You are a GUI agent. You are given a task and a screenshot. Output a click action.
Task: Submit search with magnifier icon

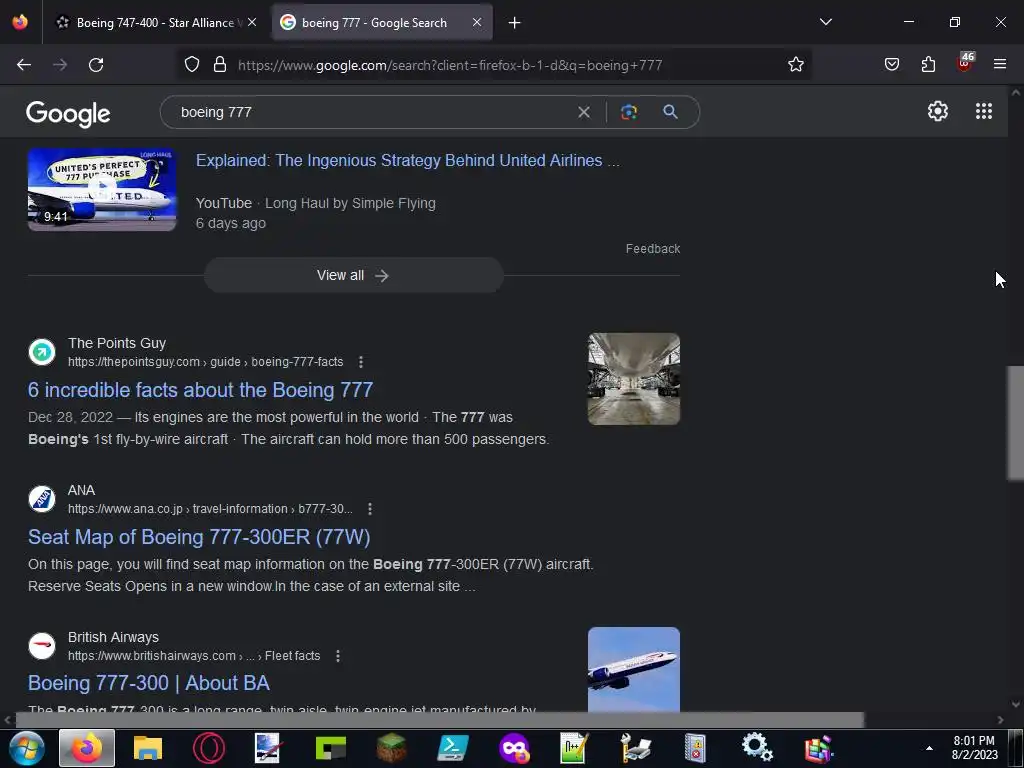click(670, 112)
